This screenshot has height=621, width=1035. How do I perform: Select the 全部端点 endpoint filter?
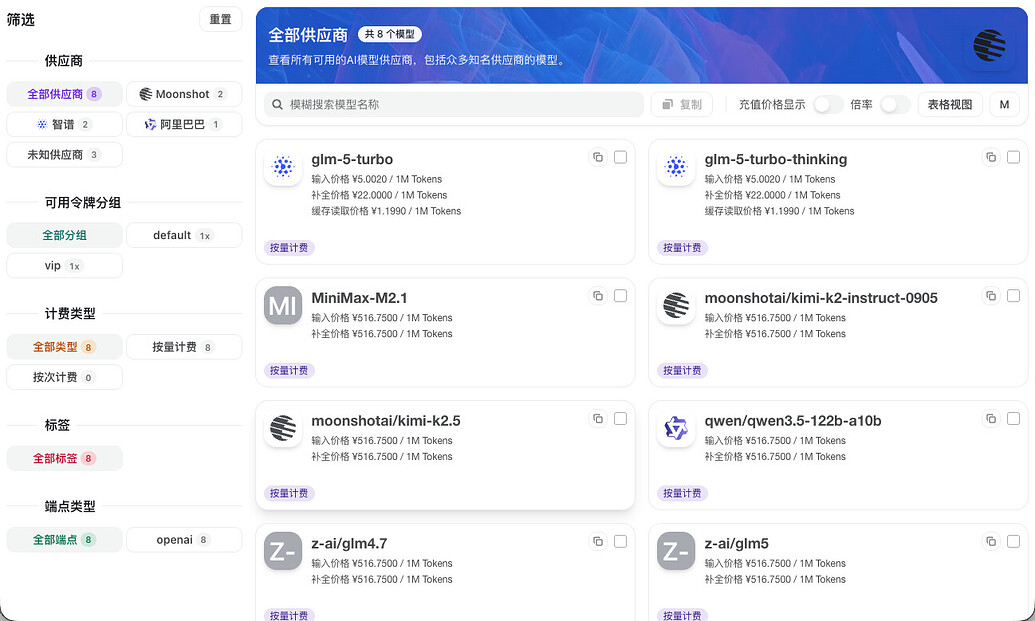click(64, 539)
